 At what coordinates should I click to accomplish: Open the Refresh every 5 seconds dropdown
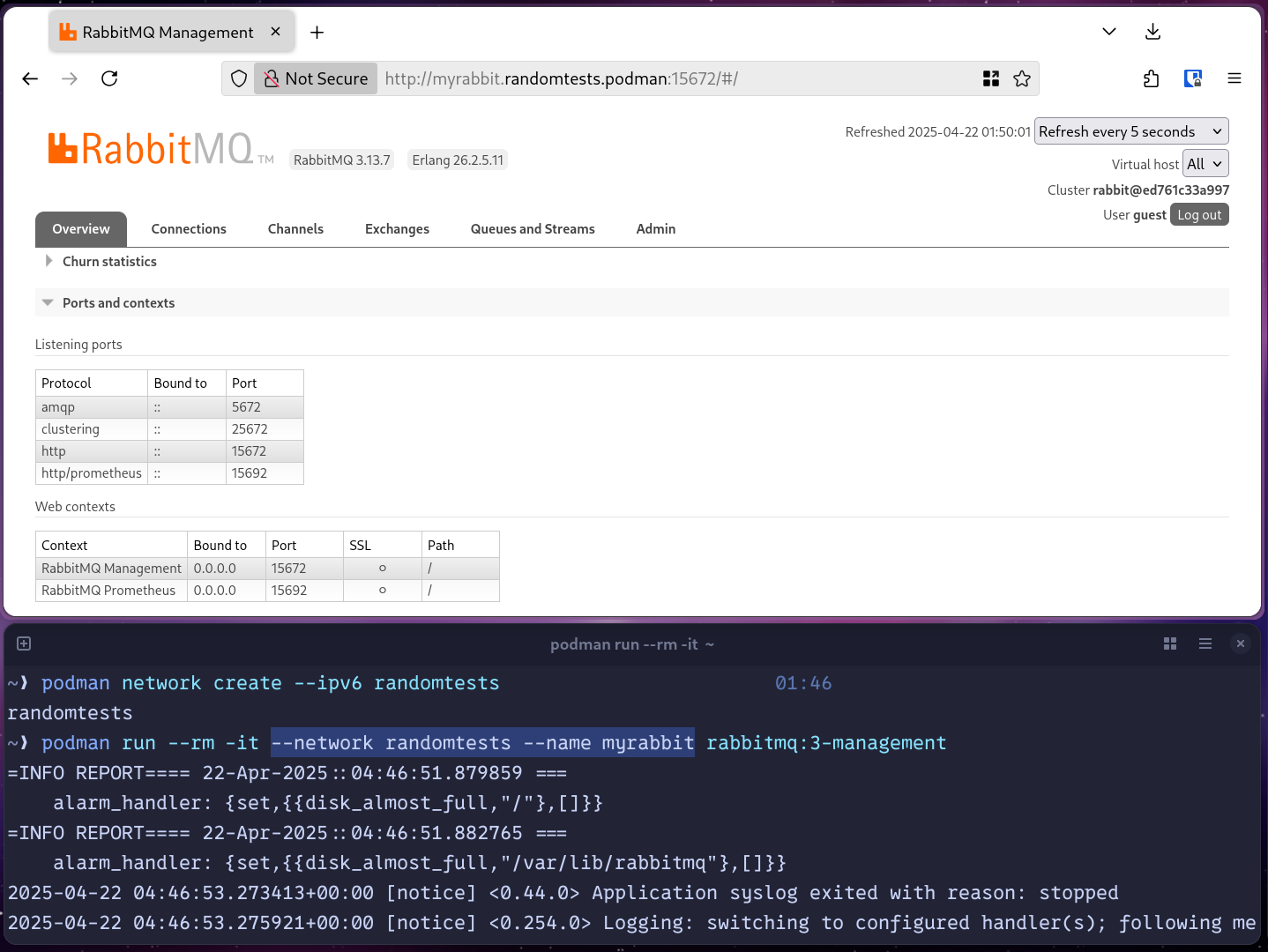(x=1130, y=131)
